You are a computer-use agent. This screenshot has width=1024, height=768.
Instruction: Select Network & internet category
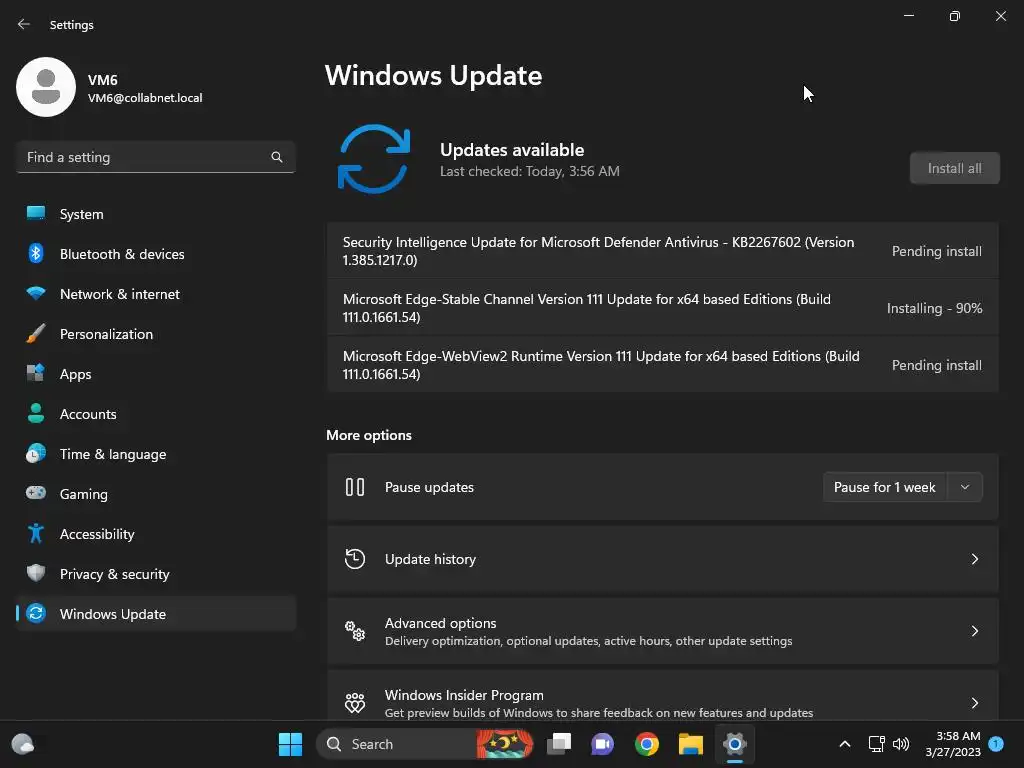(156, 294)
